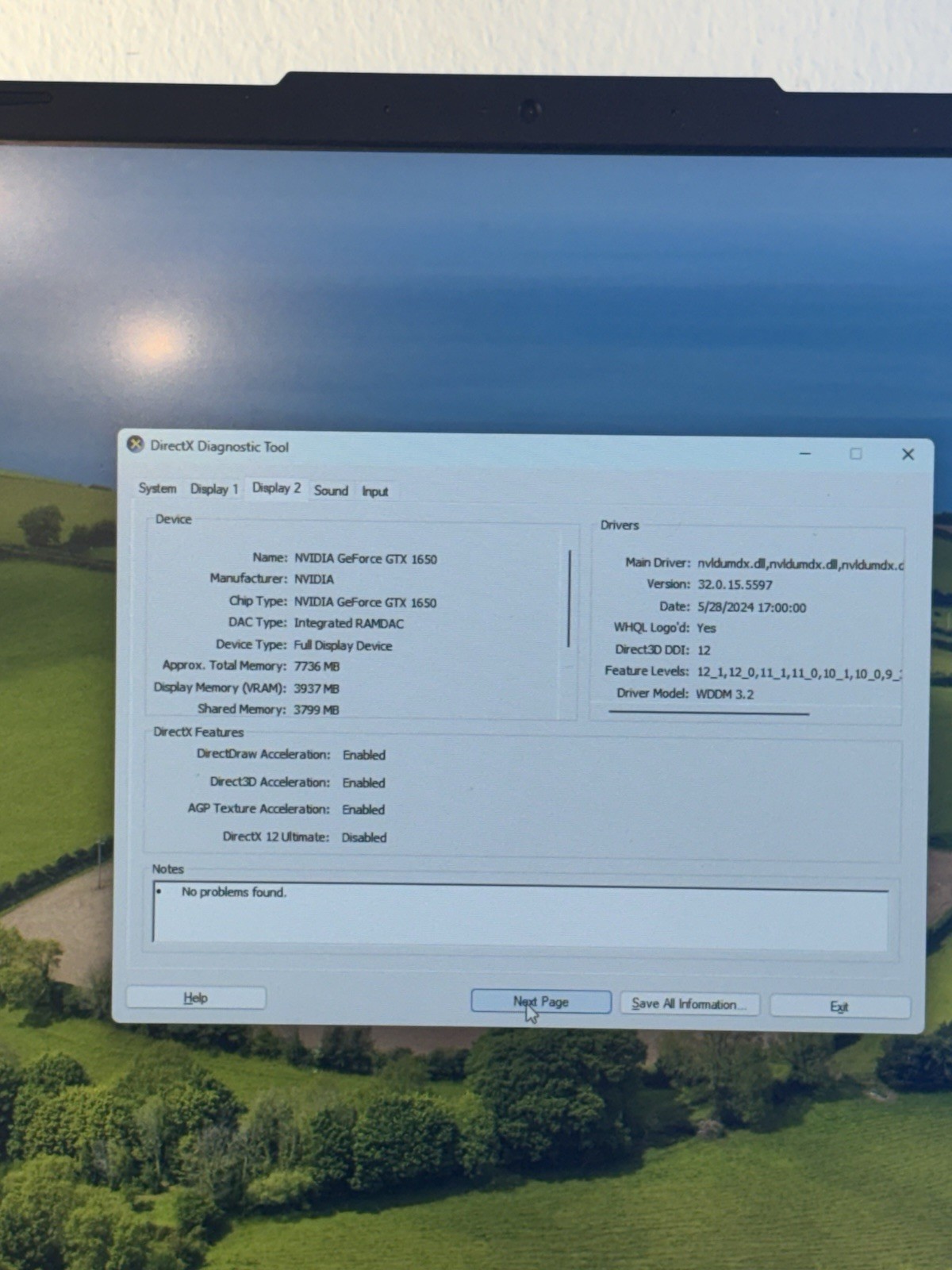952x1270 pixels.
Task: Switch to the System tab
Action: coord(157,488)
